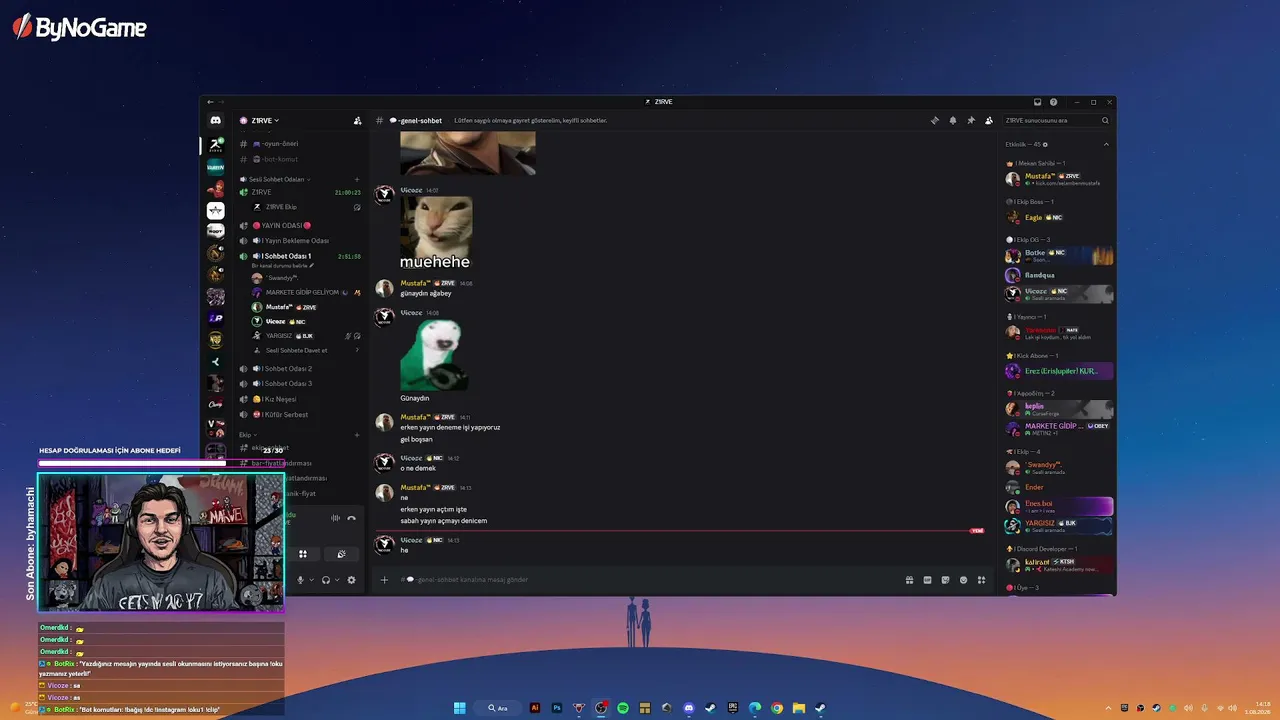Click Bir kanal durumu belirle status link
Viewport: 1280px width, 720px height.
(283, 266)
